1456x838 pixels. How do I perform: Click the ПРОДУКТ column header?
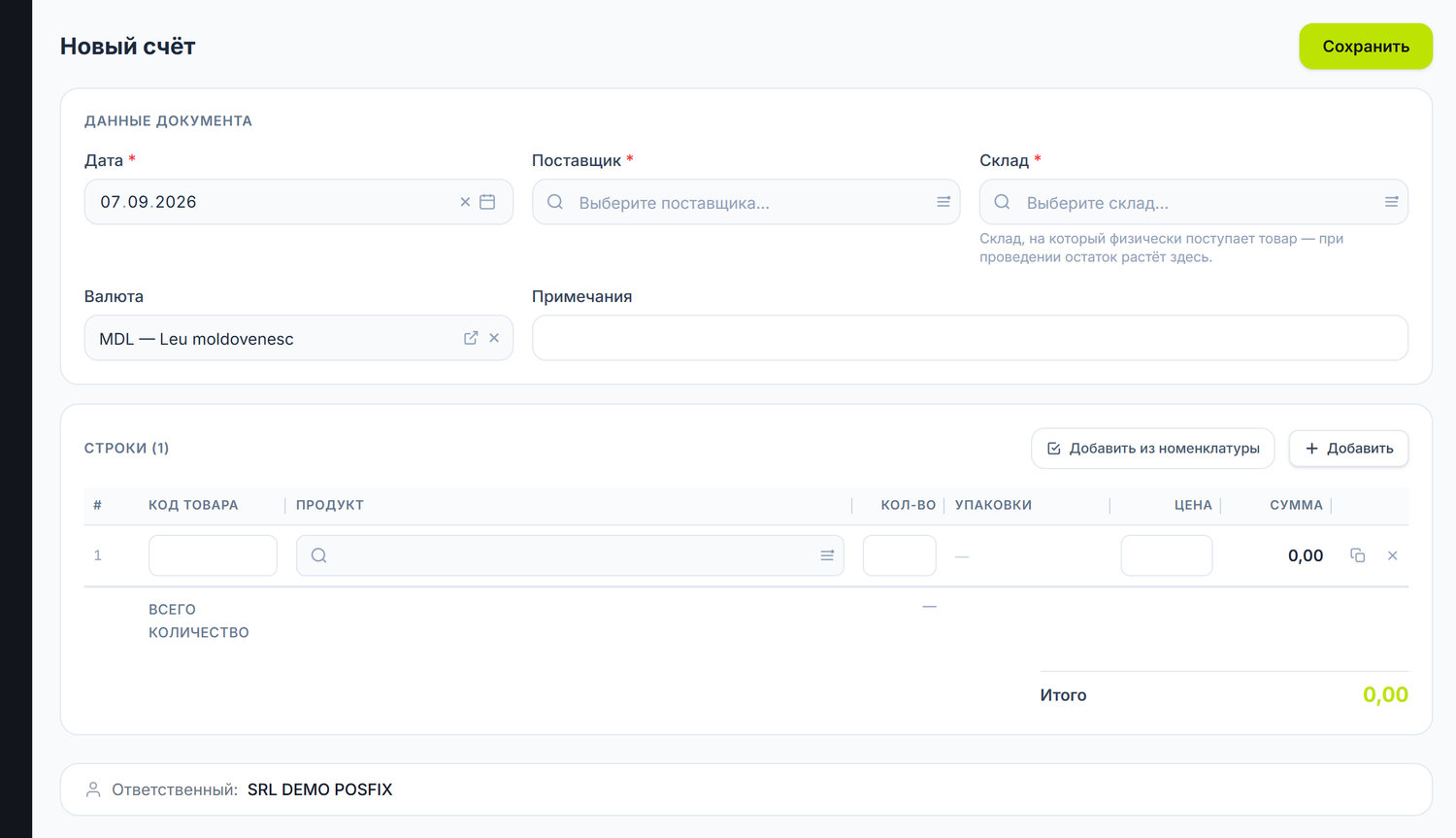330,505
